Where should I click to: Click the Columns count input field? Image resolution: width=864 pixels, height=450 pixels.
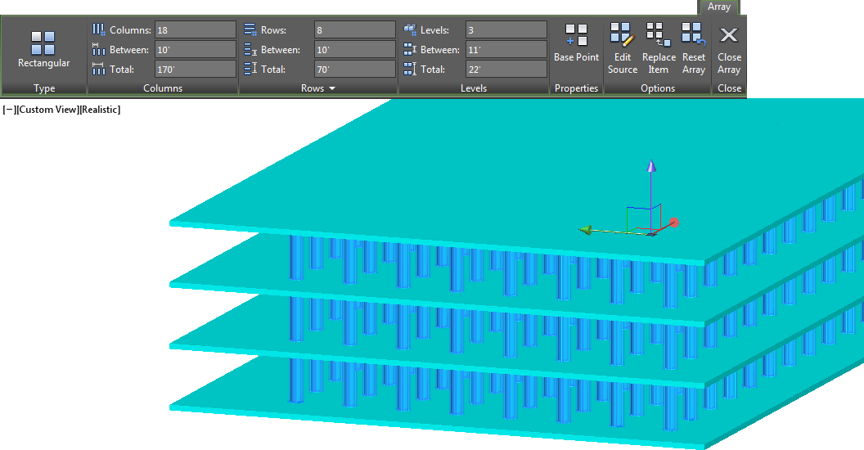click(x=195, y=30)
